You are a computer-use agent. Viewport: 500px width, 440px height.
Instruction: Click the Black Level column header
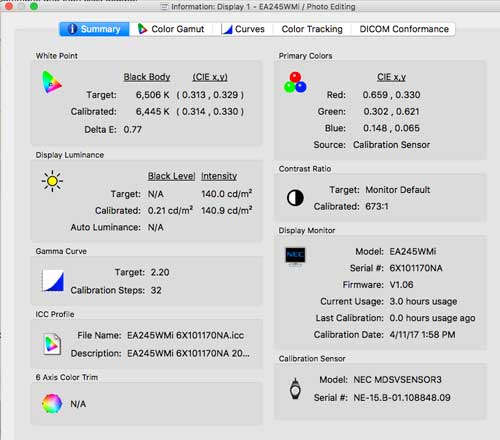171,176
